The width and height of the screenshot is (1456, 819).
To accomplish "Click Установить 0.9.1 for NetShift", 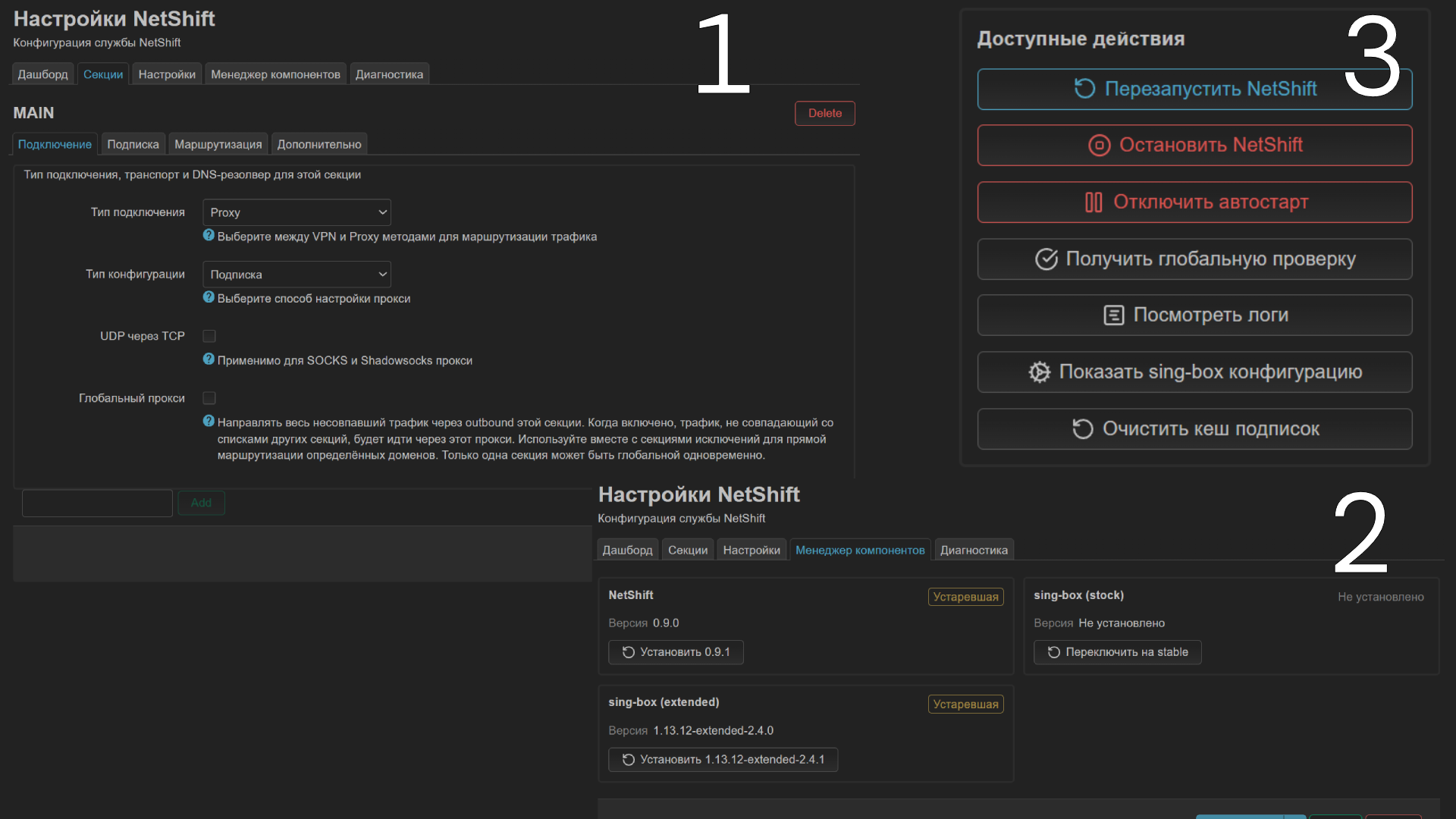I will [676, 652].
